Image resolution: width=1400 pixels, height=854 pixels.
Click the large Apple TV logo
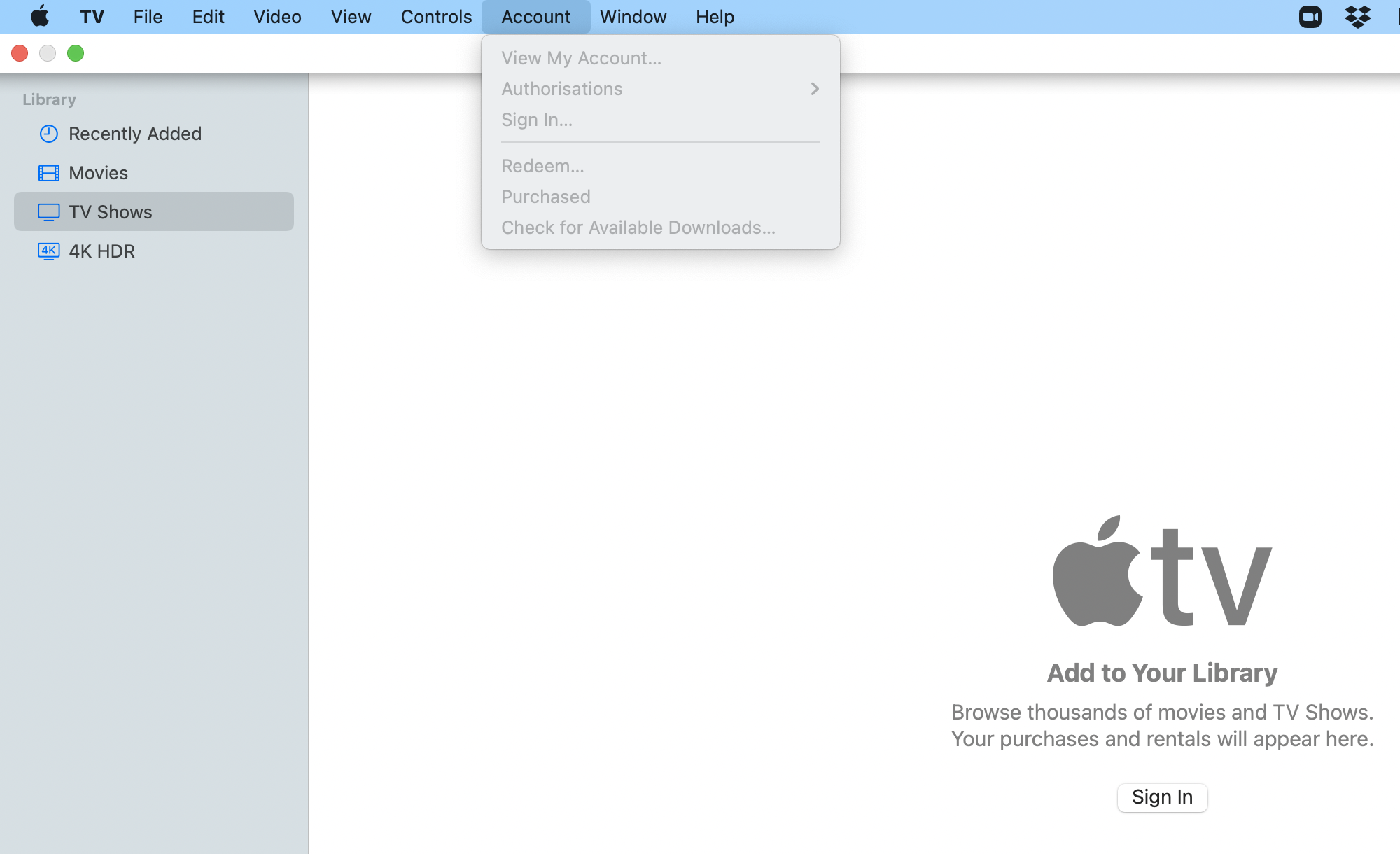point(1162,572)
